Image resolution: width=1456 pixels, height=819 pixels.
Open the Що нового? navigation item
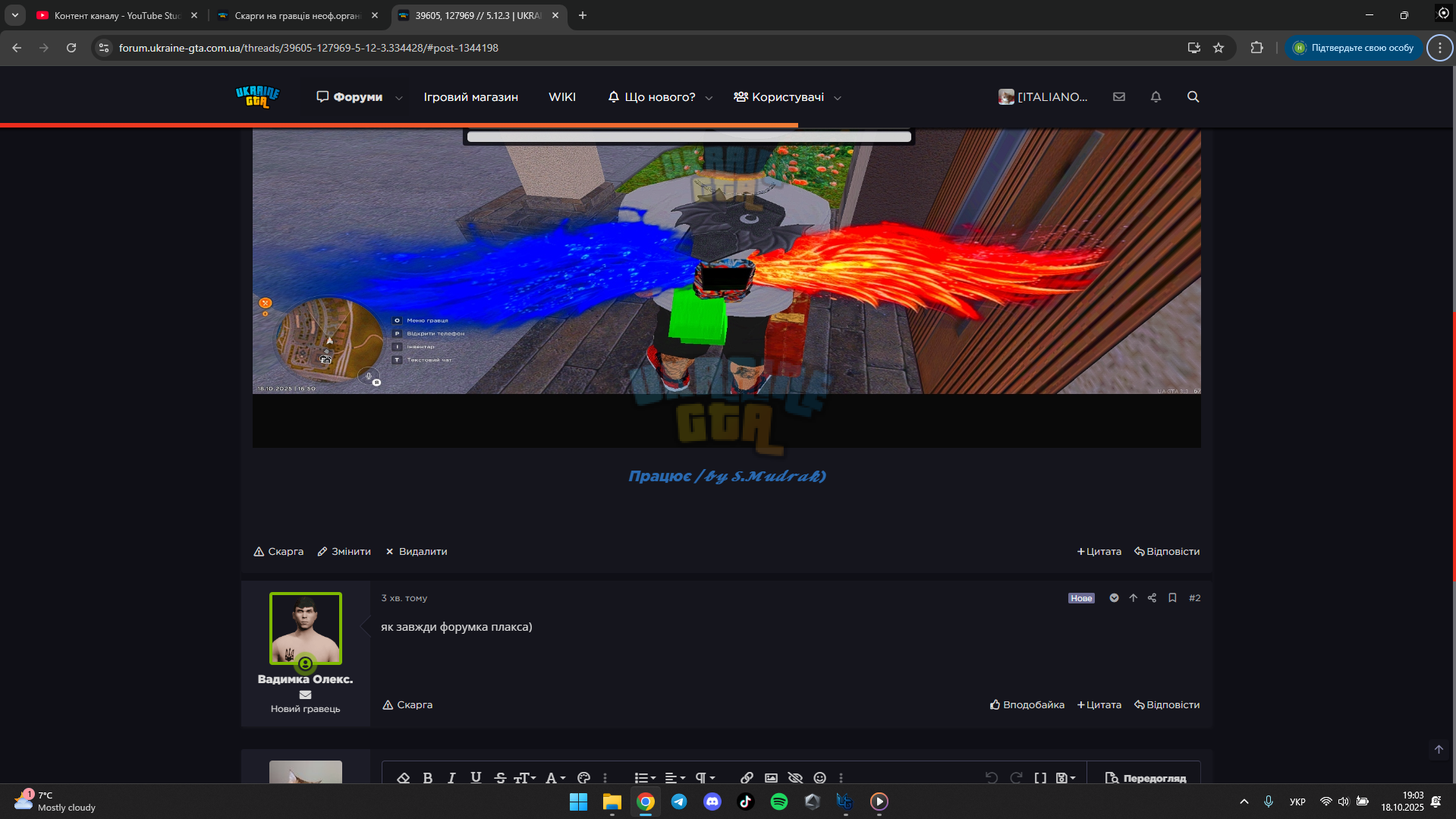tap(652, 97)
